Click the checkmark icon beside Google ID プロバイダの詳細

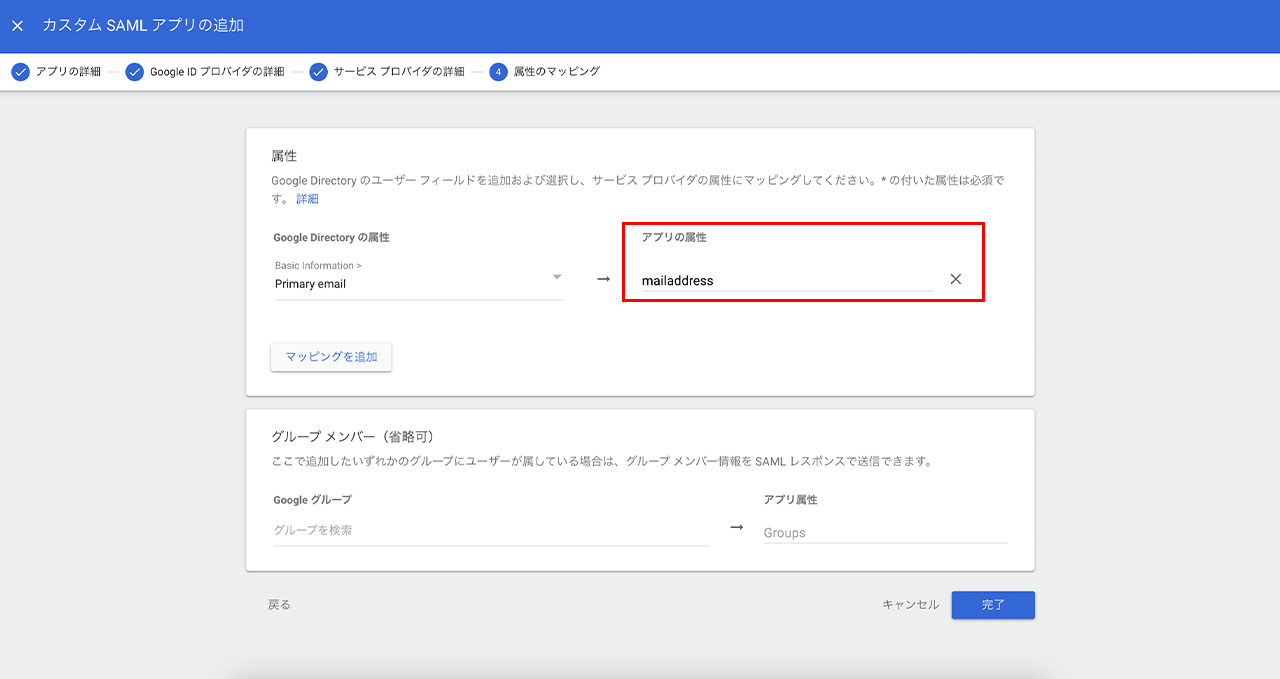(134, 72)
